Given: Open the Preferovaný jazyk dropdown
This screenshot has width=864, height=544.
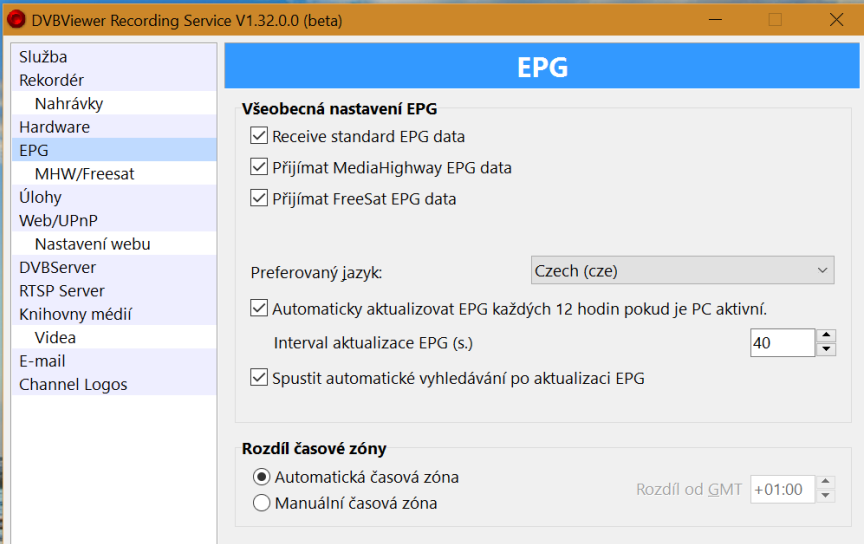Looking at the screenshot, I should pyautogui.click(x=682, y=271).
